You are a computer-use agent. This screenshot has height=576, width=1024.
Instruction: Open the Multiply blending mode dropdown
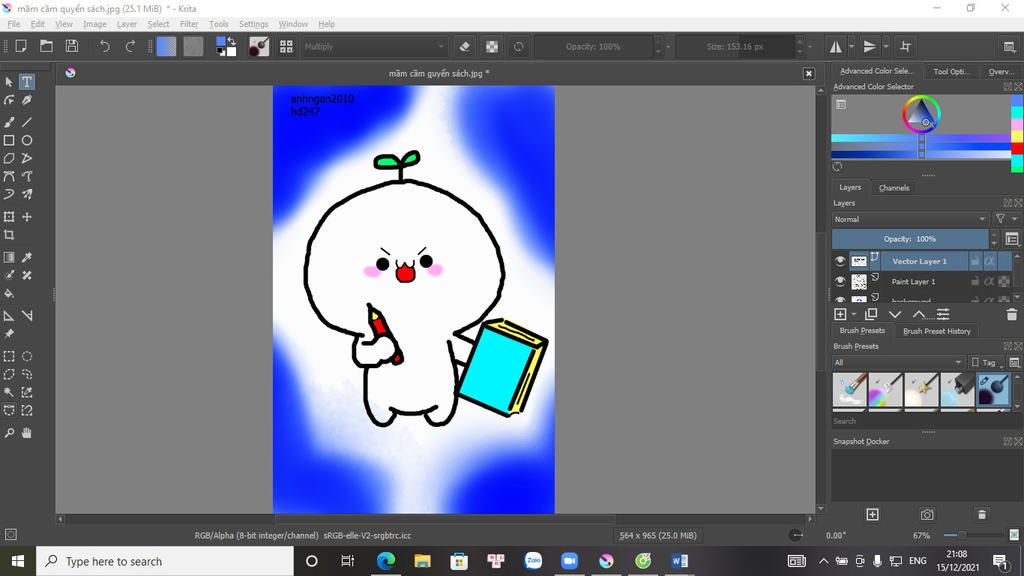pos(374,46)
